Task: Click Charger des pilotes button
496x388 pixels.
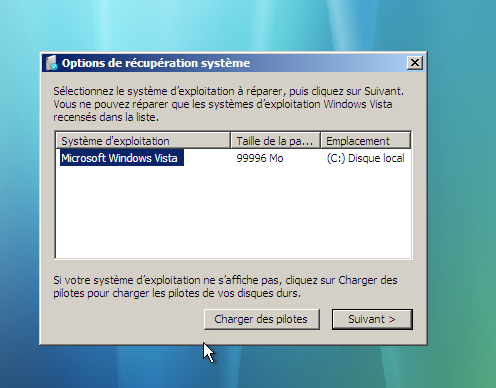Action: click(262, 319)
